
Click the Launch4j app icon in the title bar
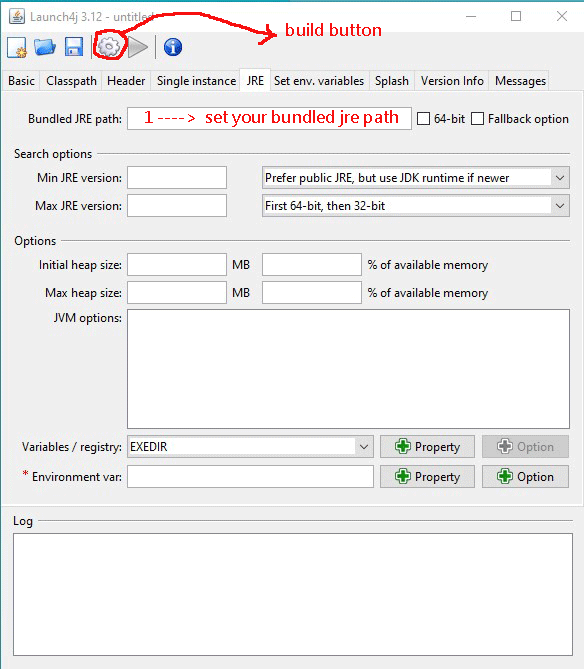(17, 17)
